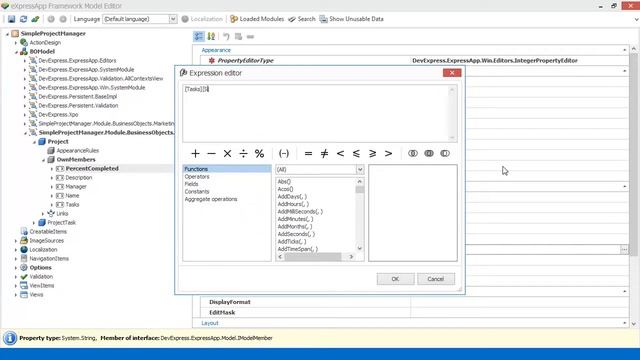Click the modulo percent operator button

259,153
